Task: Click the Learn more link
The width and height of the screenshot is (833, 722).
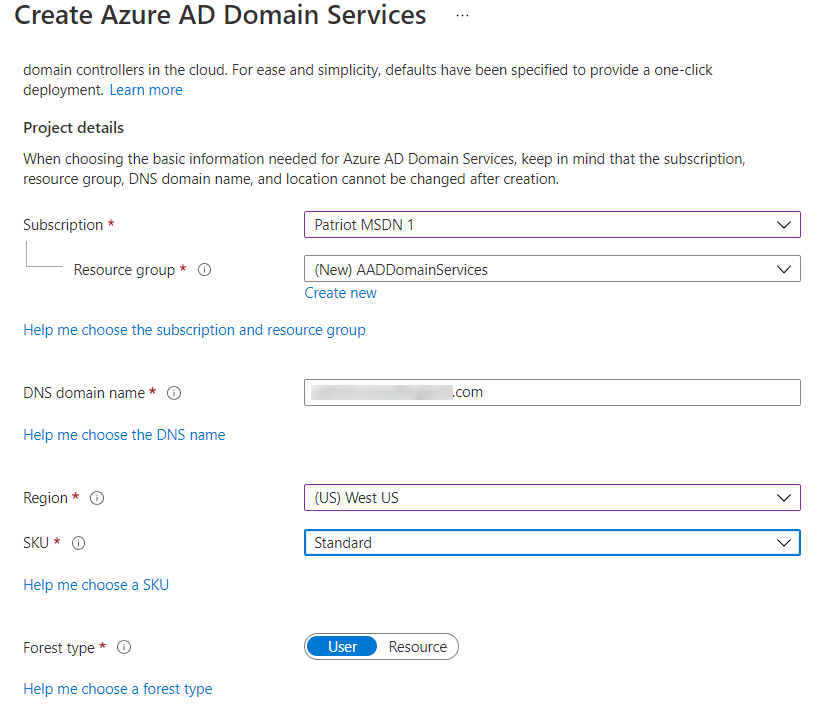Action: coord(146,90)
